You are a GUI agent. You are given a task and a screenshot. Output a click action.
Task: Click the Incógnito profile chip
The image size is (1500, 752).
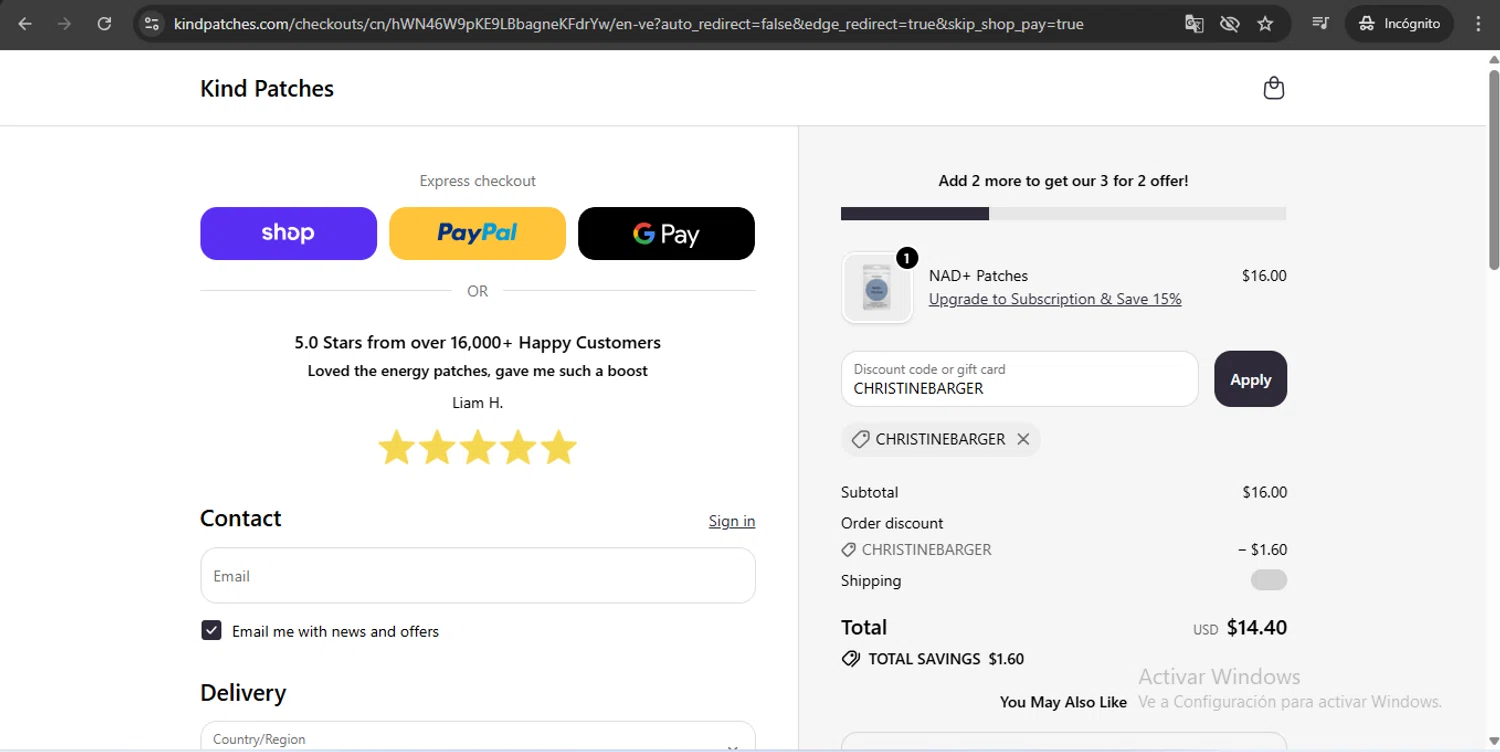point(1400,23)
